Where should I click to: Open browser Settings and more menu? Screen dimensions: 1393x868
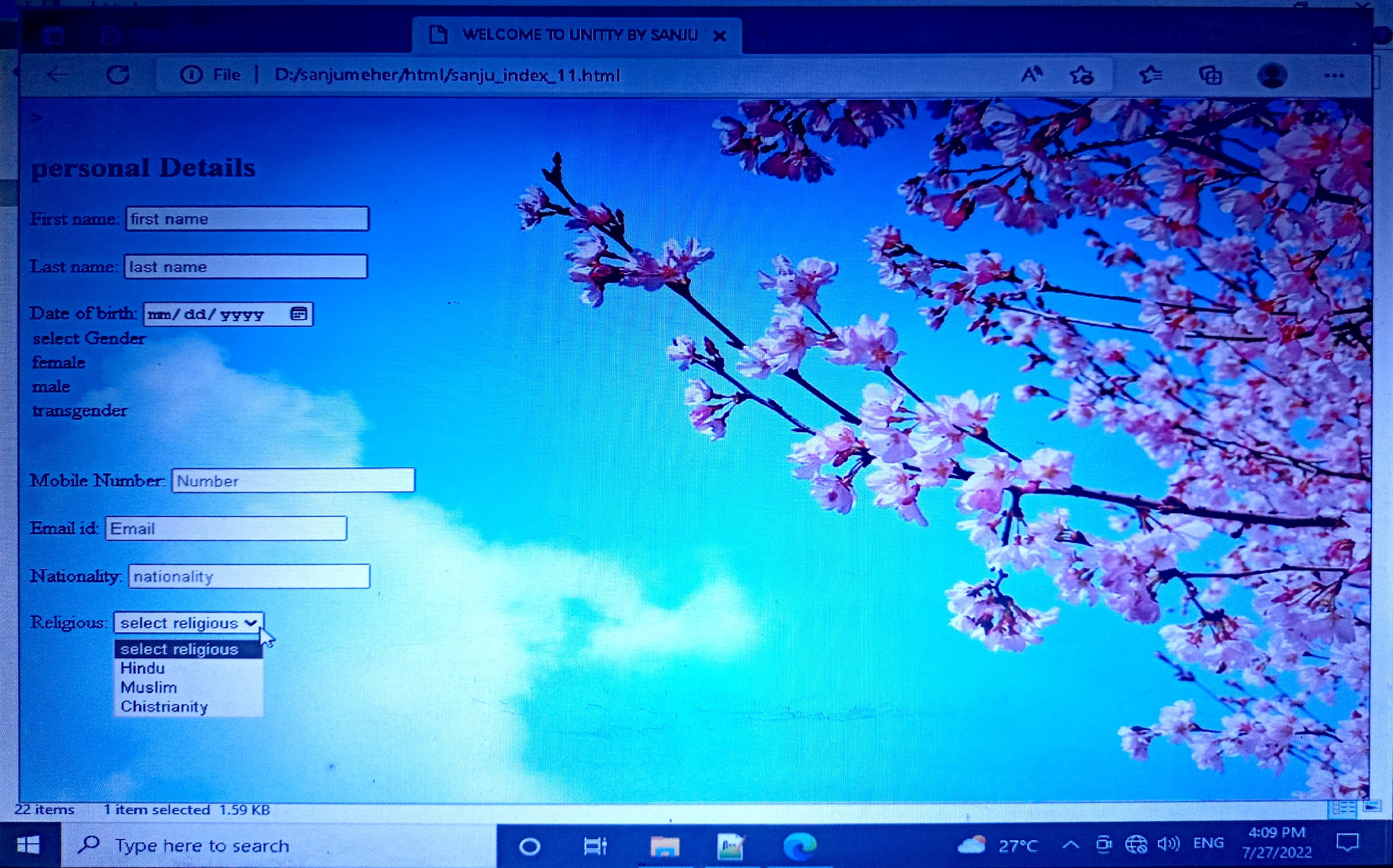[1334, 75]
